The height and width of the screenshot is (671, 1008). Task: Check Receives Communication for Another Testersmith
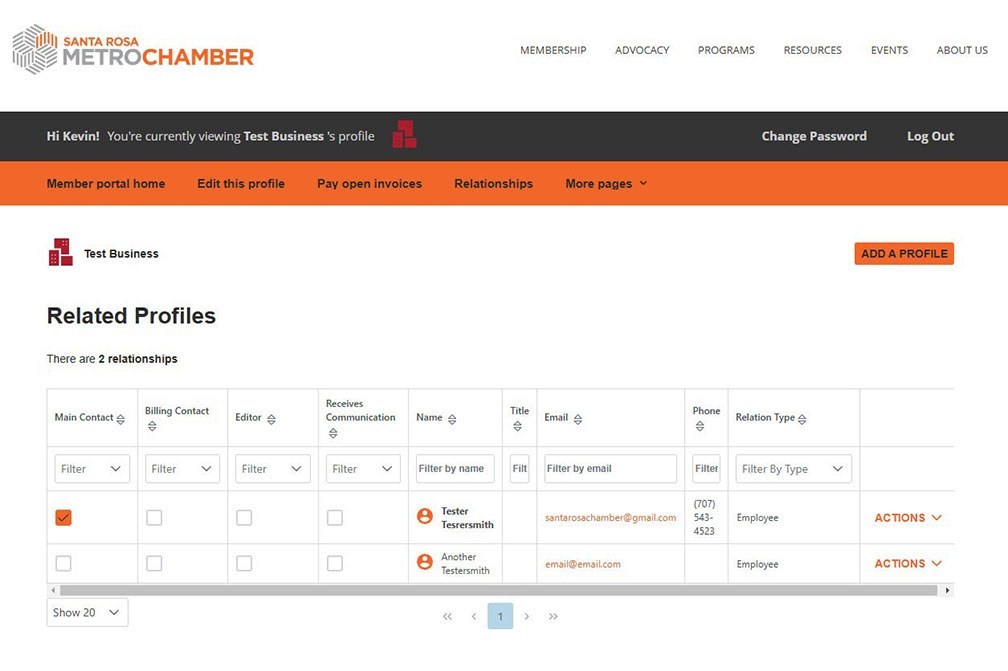click(x=335, y=564)
